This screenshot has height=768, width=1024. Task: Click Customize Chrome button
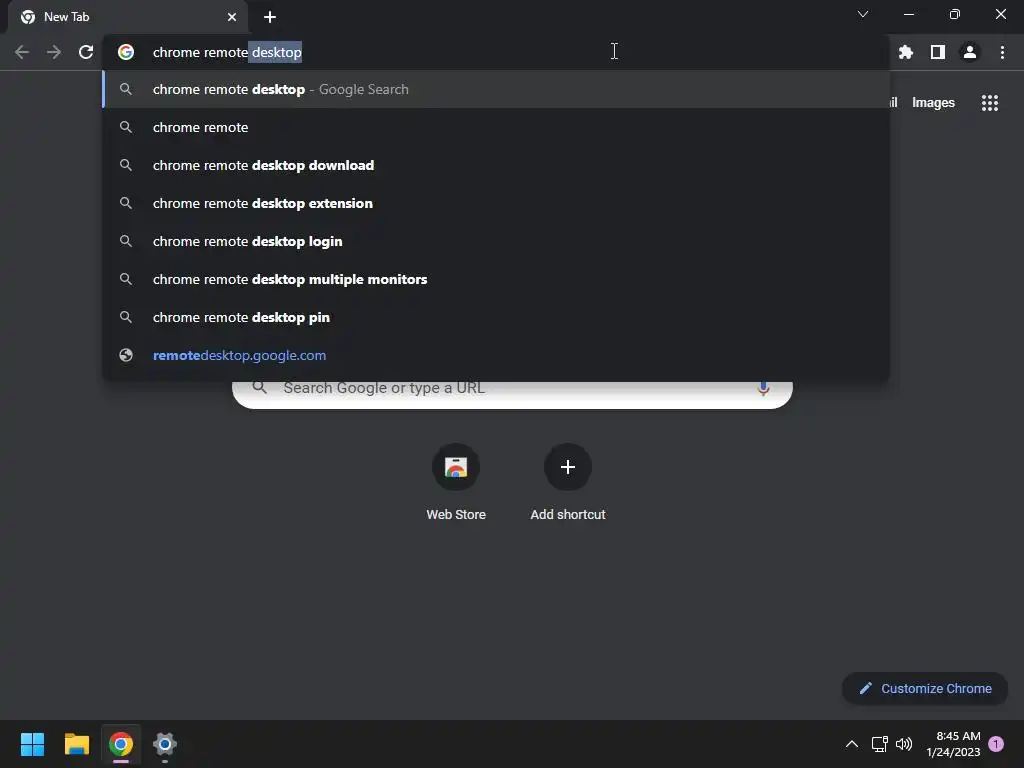[925, 688]
